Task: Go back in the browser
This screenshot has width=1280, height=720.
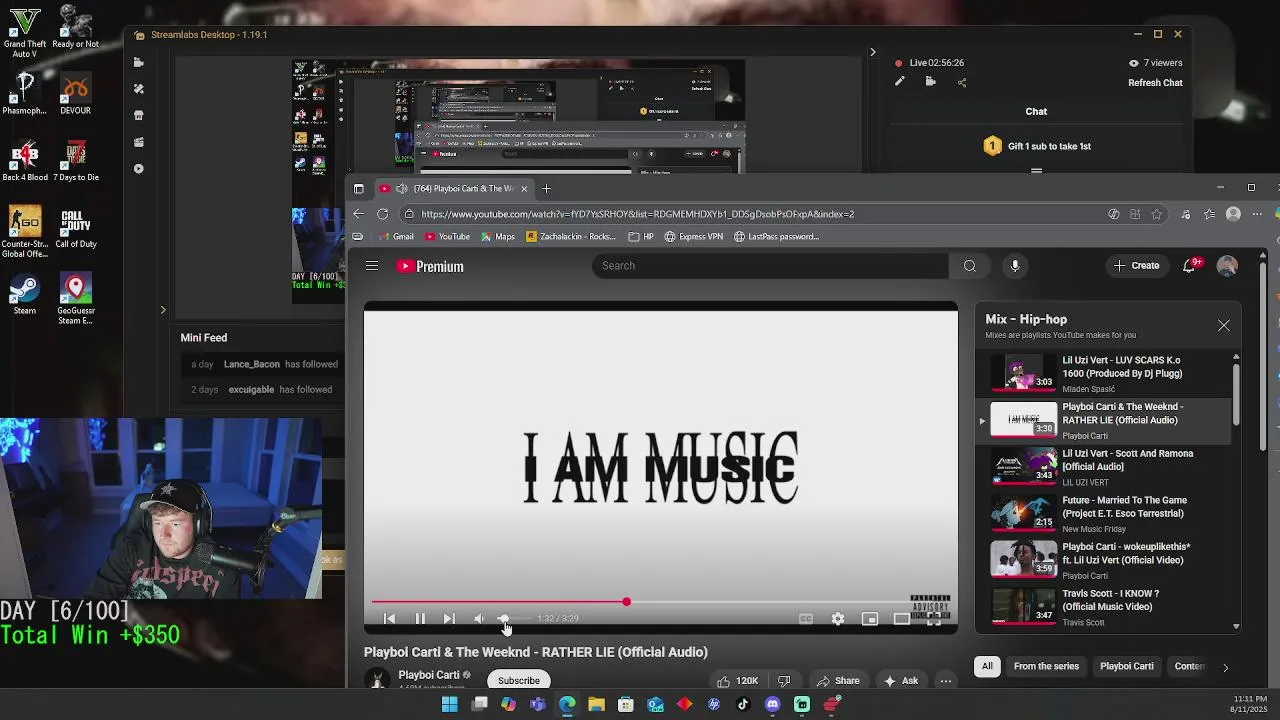Action: [358, 214]
